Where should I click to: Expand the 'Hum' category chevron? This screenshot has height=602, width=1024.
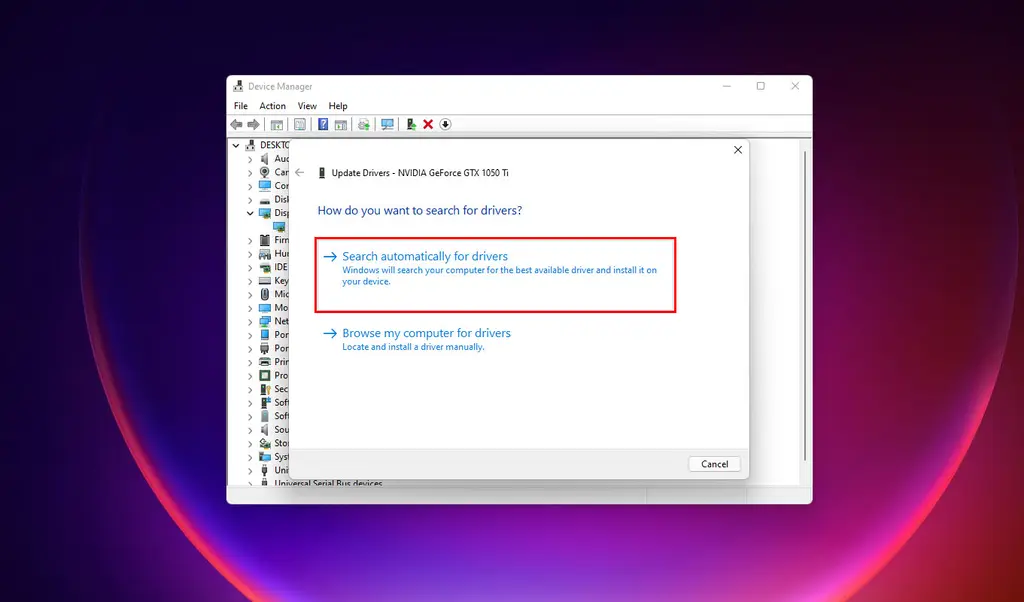(x=250, y=253)
